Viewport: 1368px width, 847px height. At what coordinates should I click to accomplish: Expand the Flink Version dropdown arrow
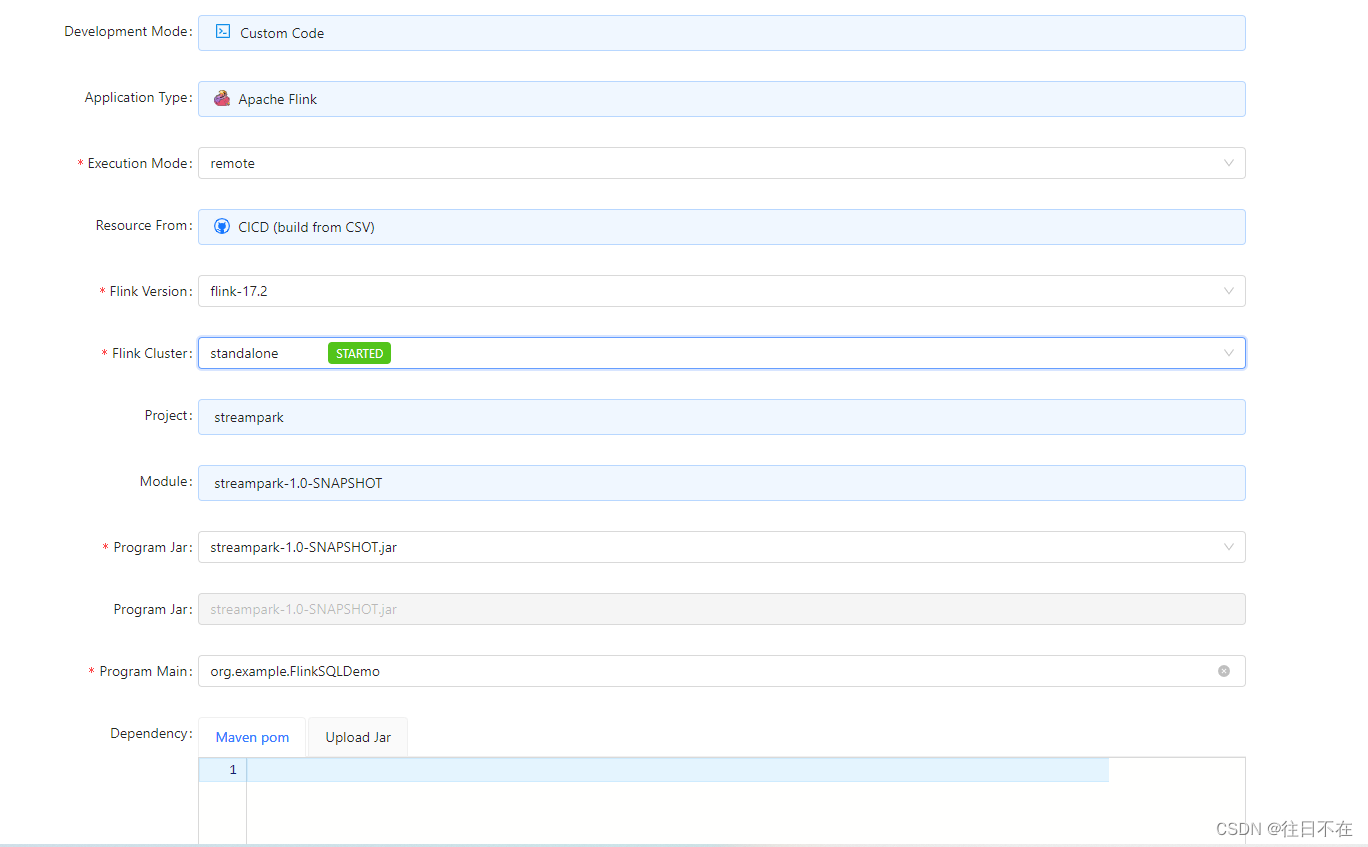1229,291
